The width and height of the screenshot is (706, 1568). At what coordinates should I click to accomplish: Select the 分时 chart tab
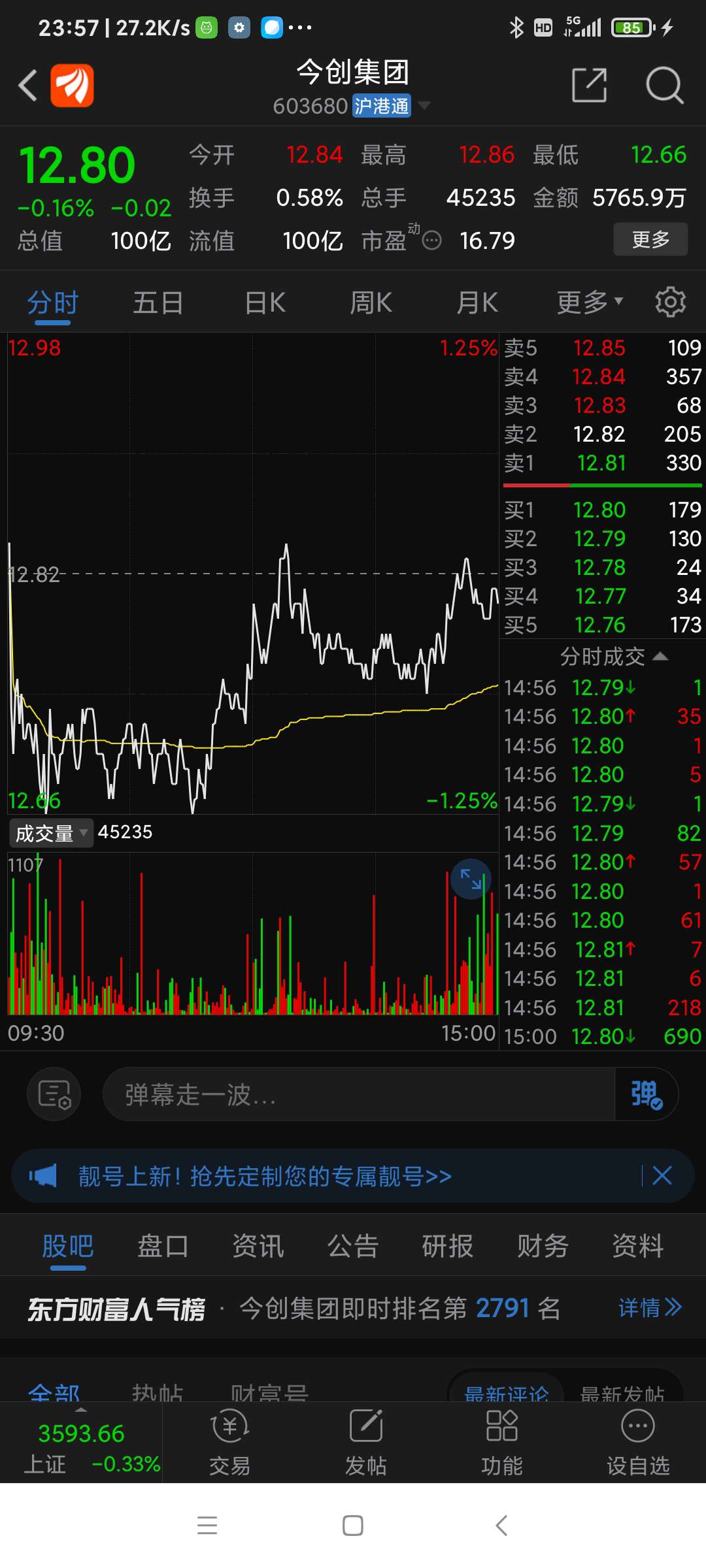(x=53, y=303)
